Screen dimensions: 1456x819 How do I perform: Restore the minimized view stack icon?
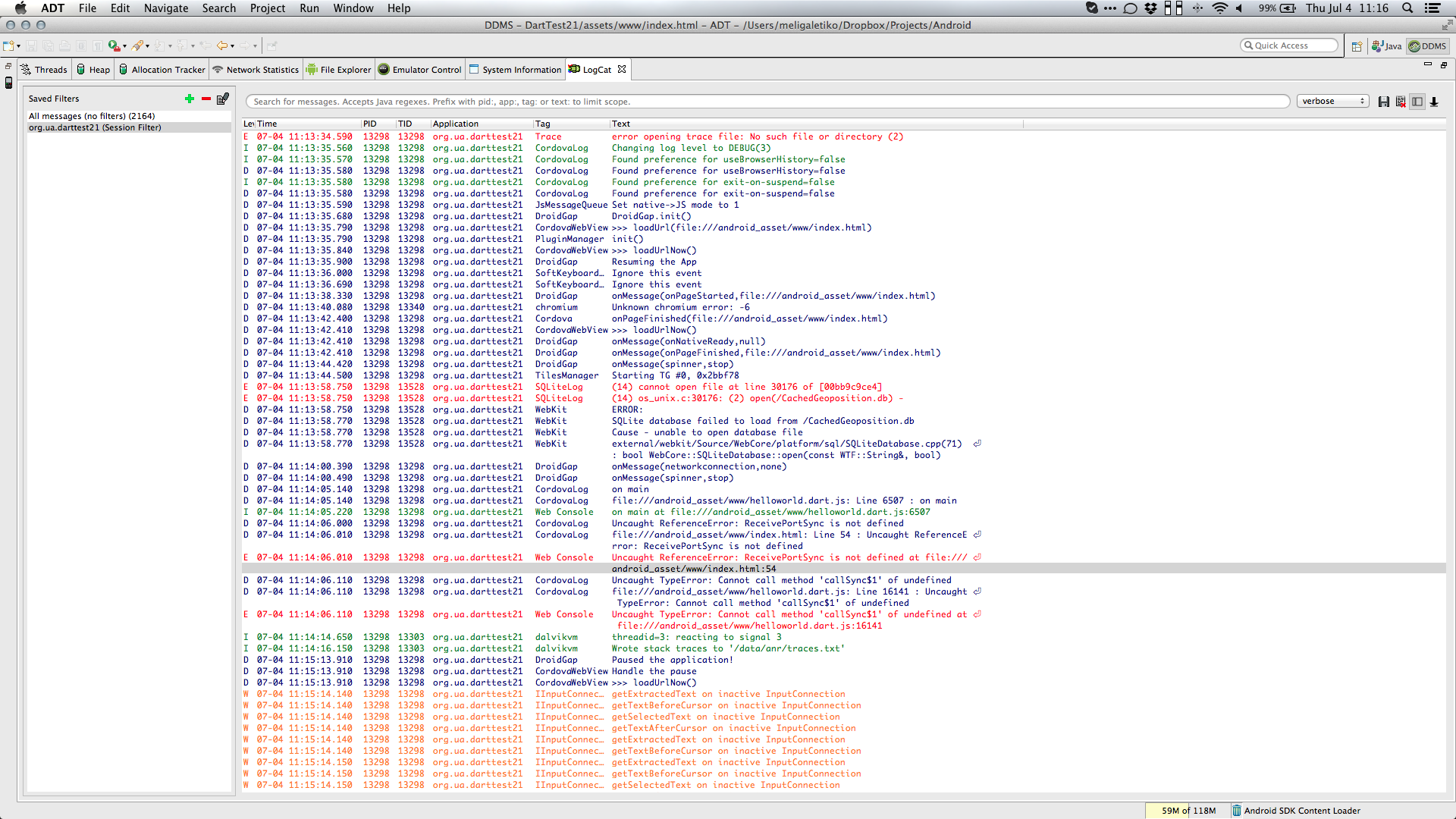pos(8,67)
